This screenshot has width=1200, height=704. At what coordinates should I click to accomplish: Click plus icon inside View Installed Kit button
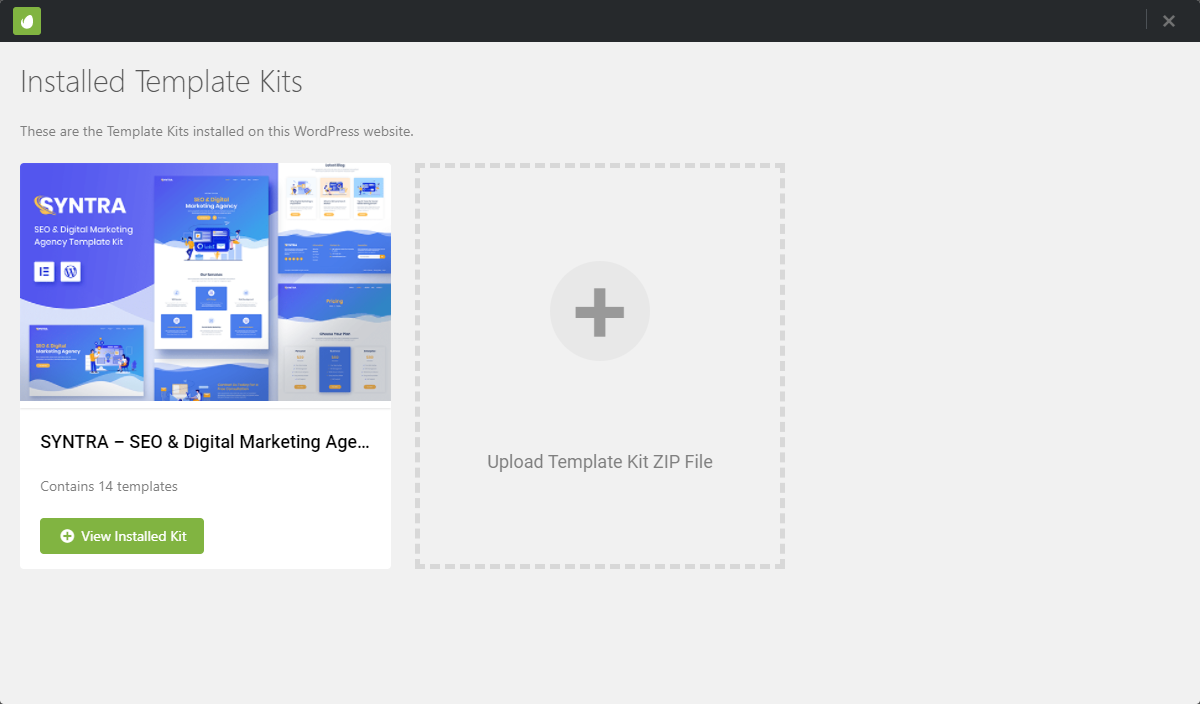coord(67,536)
